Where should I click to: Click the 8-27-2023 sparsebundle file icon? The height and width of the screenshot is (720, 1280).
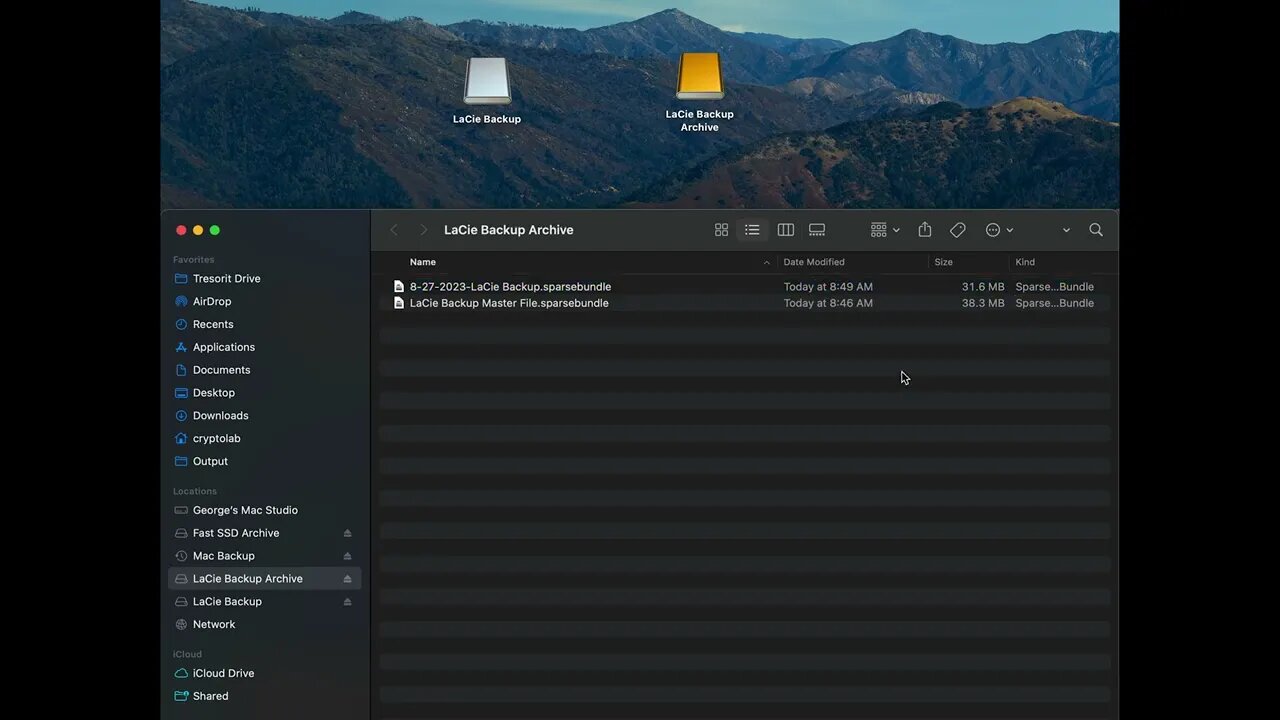click(x=399, y=287)
